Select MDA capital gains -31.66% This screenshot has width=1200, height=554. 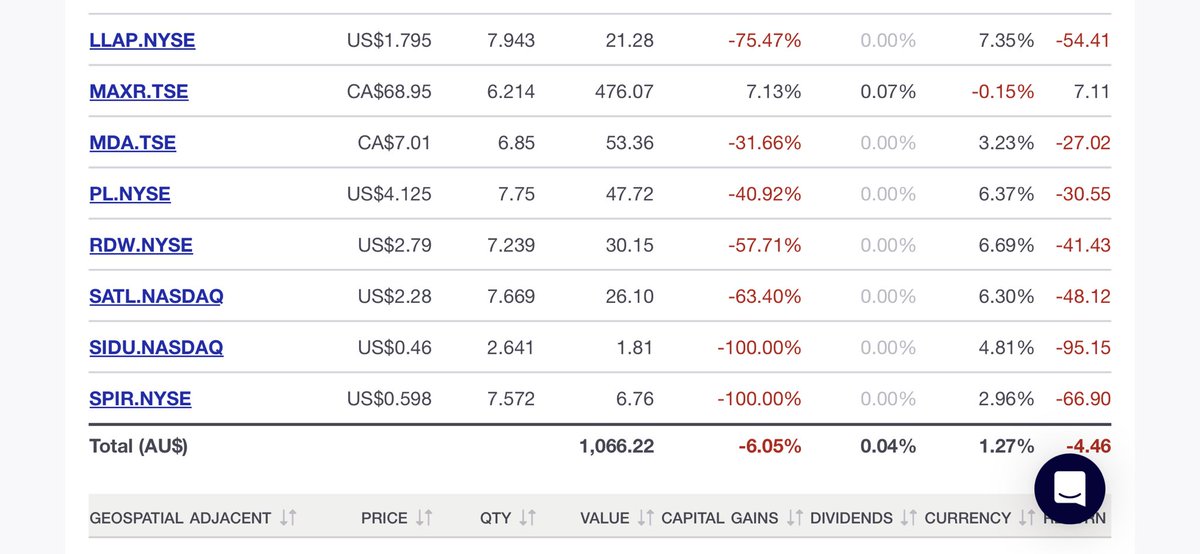point(764,143)
